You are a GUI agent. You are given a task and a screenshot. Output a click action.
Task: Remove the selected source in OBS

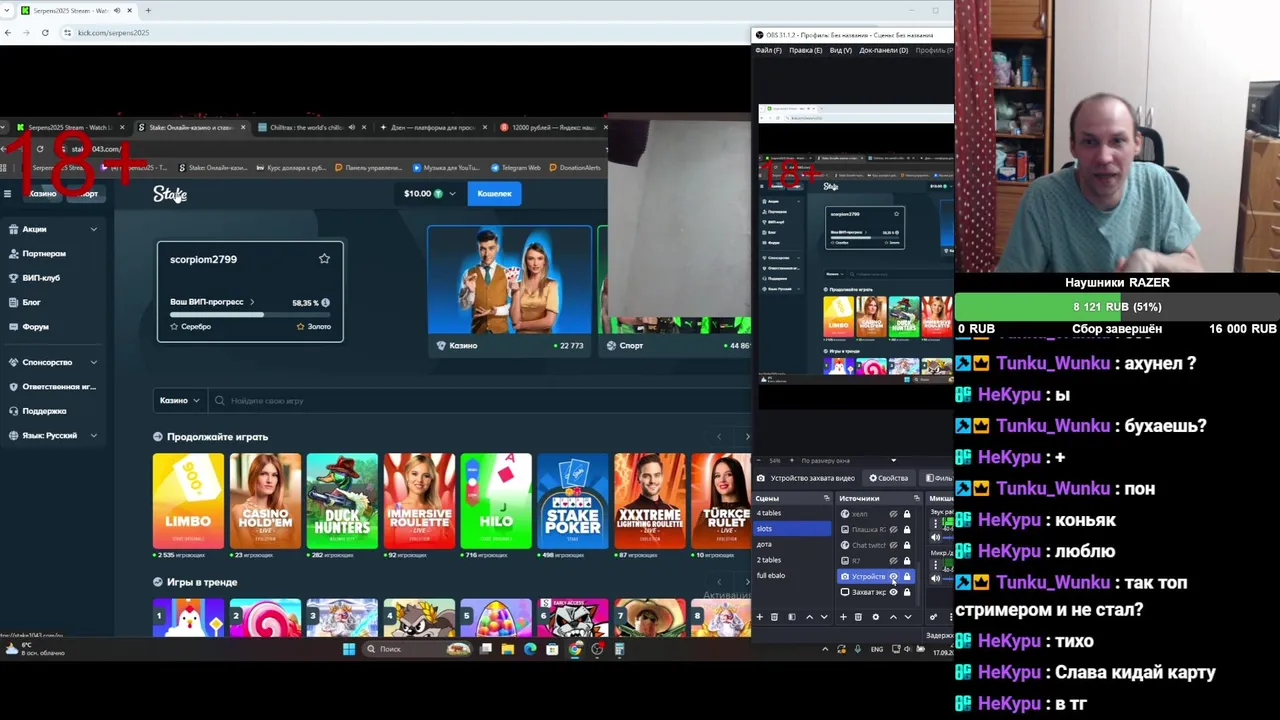tap(858, 617)
